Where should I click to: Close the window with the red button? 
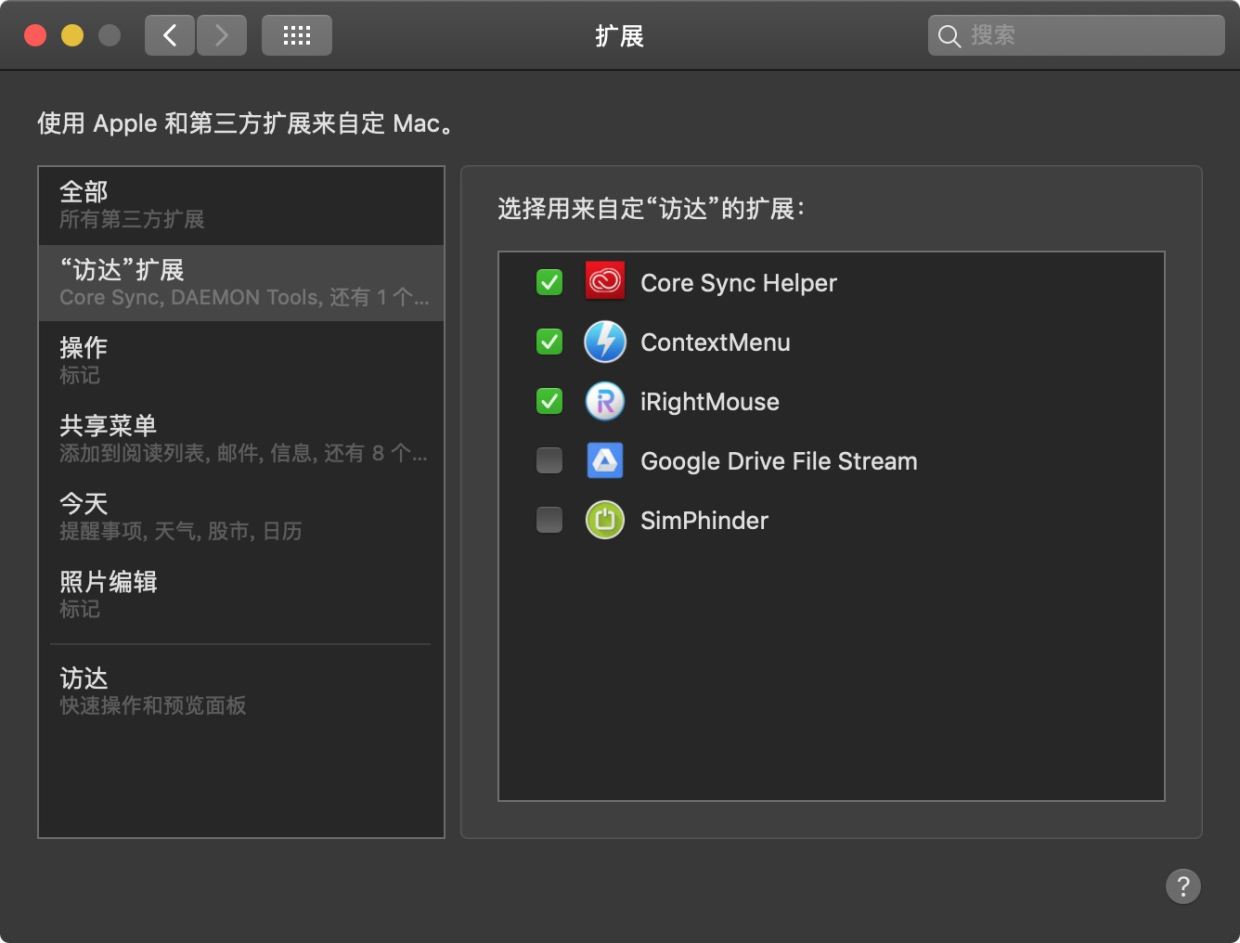click(35, 36)
